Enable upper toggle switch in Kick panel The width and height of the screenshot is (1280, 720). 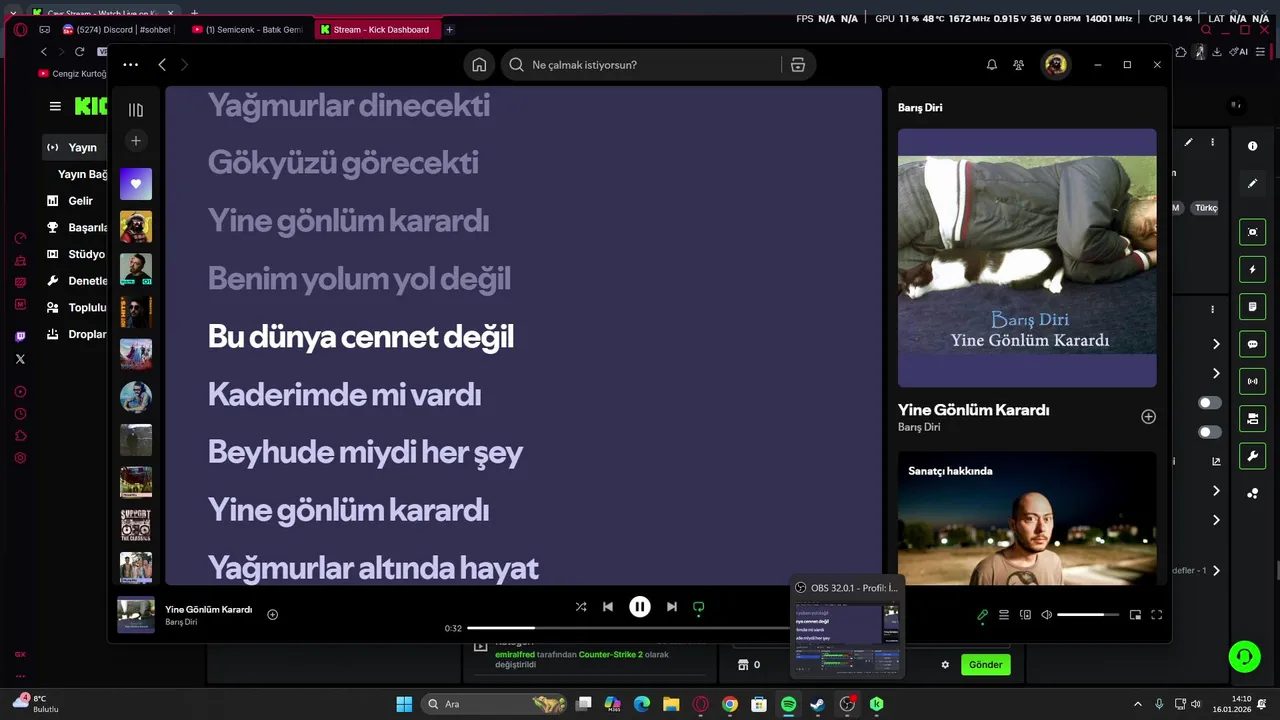pyautogui.click(x=1210, y=403)
